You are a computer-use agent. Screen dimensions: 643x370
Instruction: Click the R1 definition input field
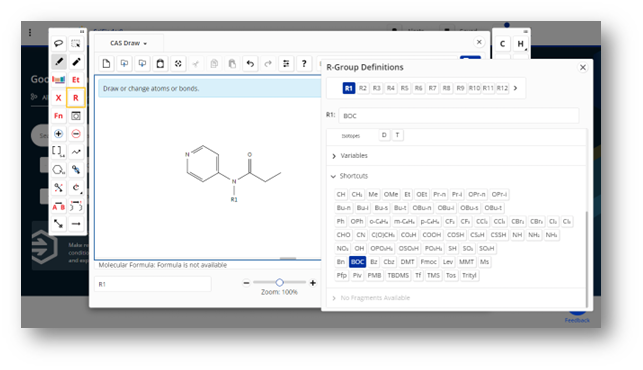459,116
